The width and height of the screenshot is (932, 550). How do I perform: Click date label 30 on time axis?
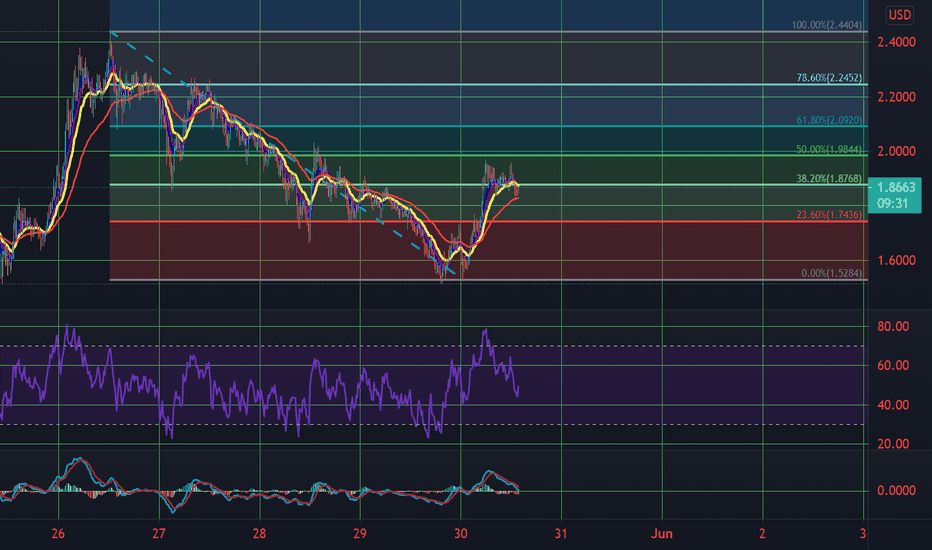(461, 533)
